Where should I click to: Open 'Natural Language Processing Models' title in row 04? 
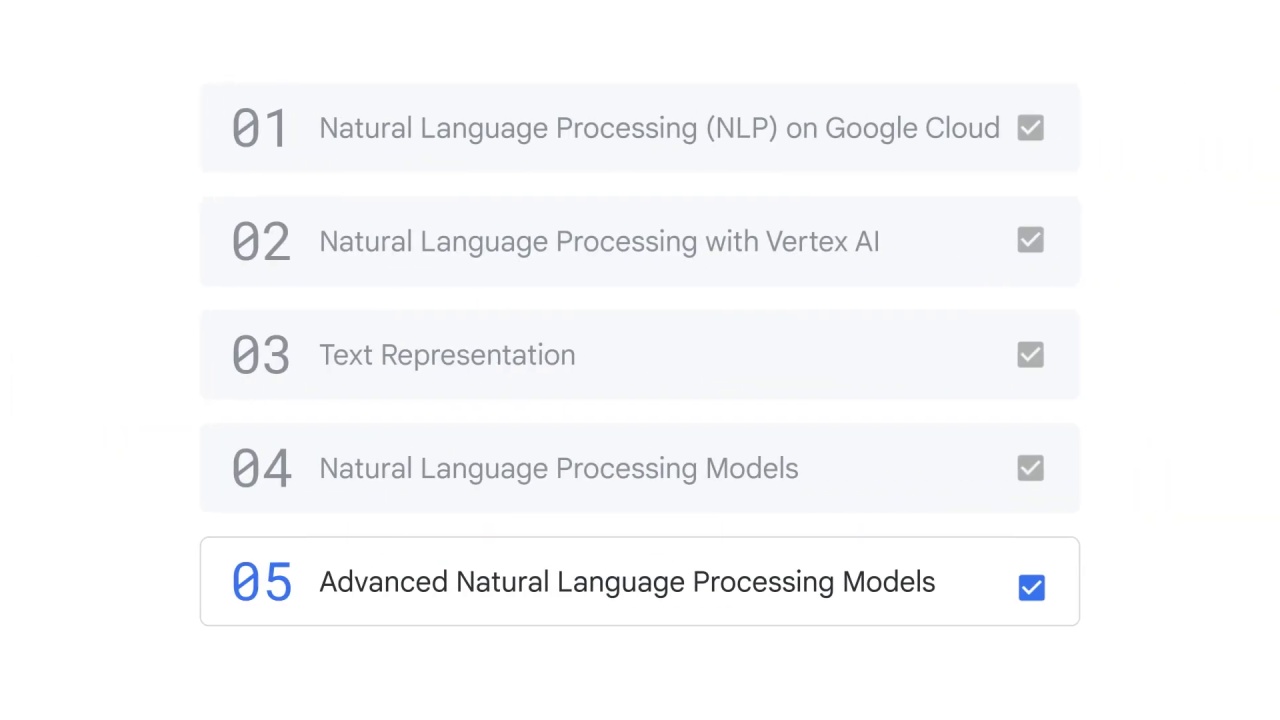[558, 469]
